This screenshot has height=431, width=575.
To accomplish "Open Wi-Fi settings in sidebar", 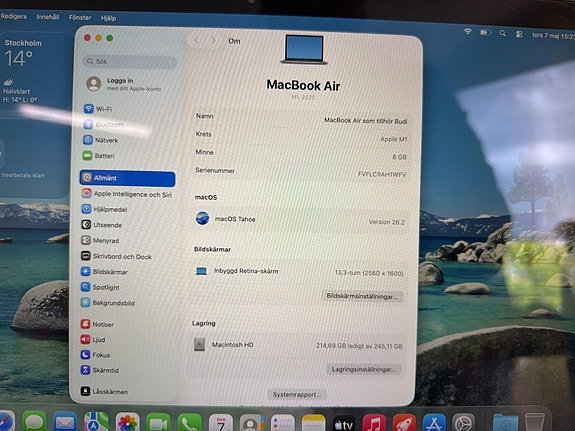I will (x=98, y=109).
